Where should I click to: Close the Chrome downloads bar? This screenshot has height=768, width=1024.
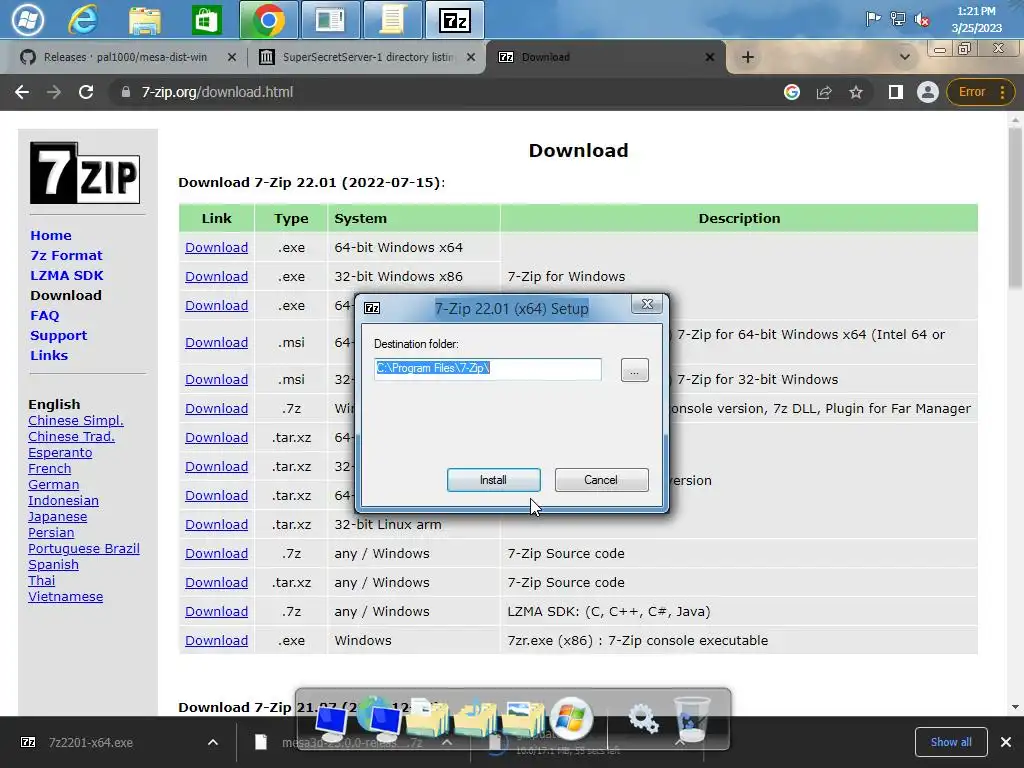coord(1006,742)
